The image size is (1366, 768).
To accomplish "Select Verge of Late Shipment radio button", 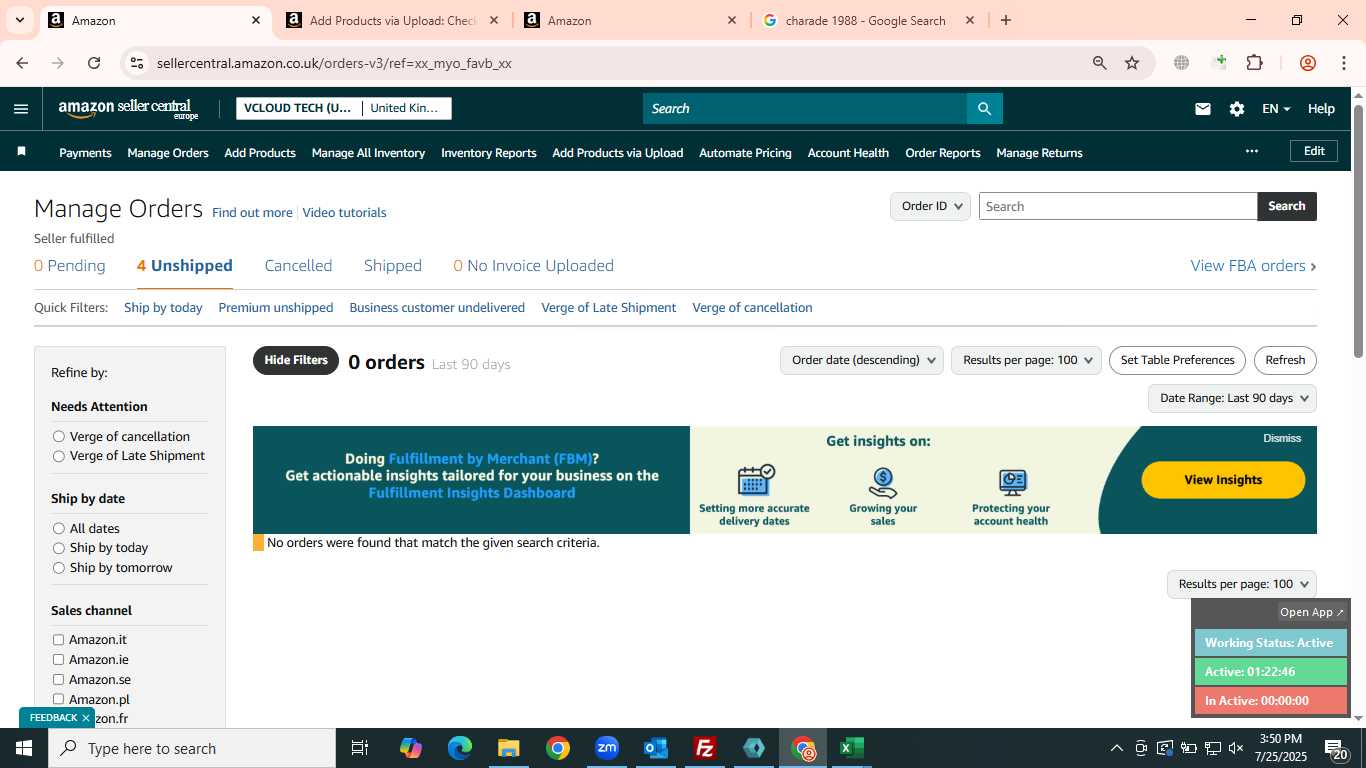I will [x=59, y=456].
